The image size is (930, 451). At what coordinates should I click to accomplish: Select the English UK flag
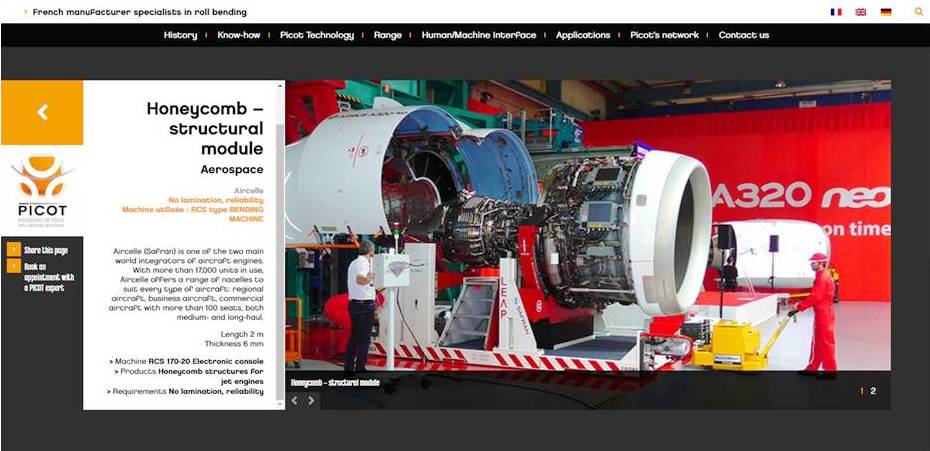coord(861,12)
